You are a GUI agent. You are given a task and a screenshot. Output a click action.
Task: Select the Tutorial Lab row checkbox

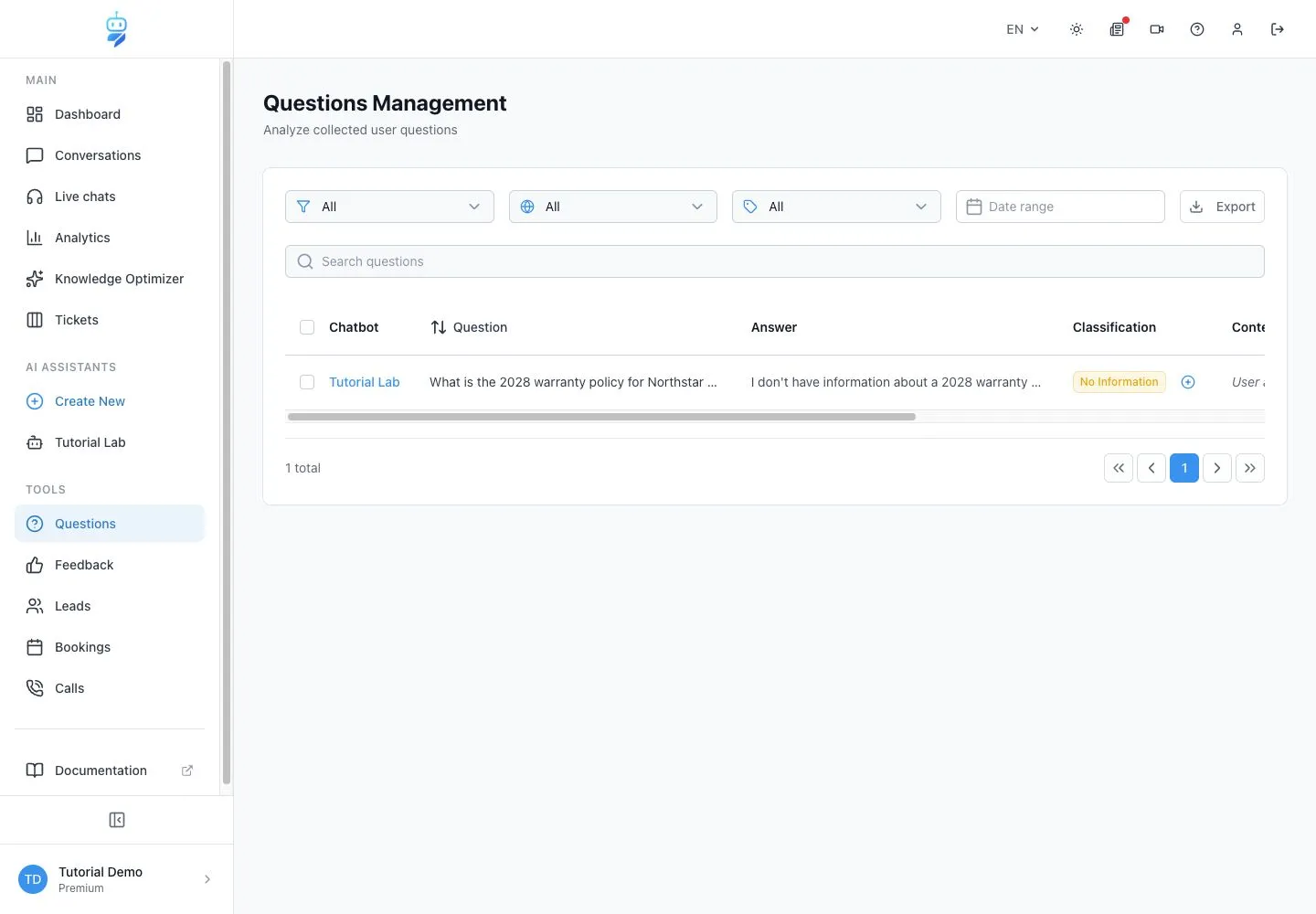tap(307, 382)
